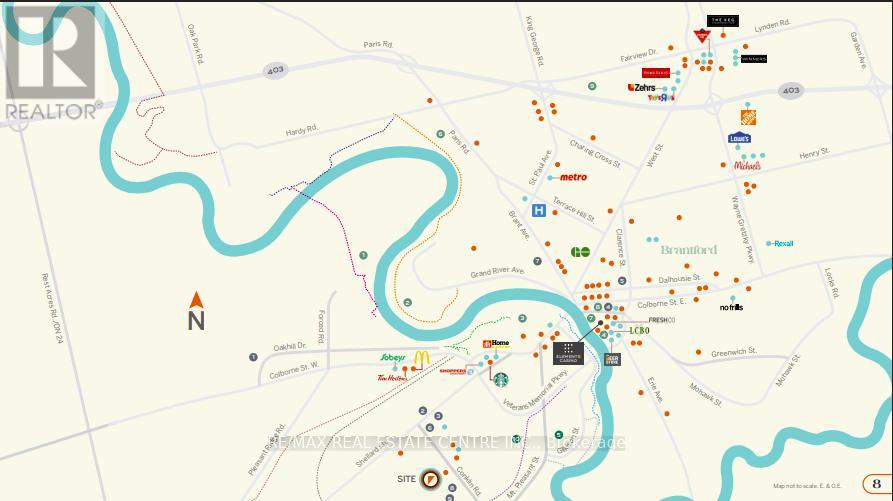Click the LCBO label
The height and width of the screenshot is (501, 893).
click(639, 330)
